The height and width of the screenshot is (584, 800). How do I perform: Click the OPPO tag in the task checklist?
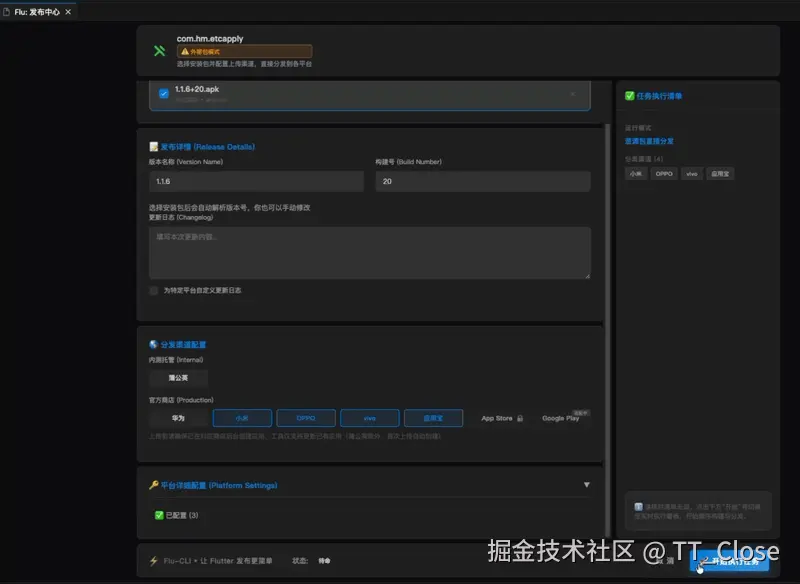point(664,174)
